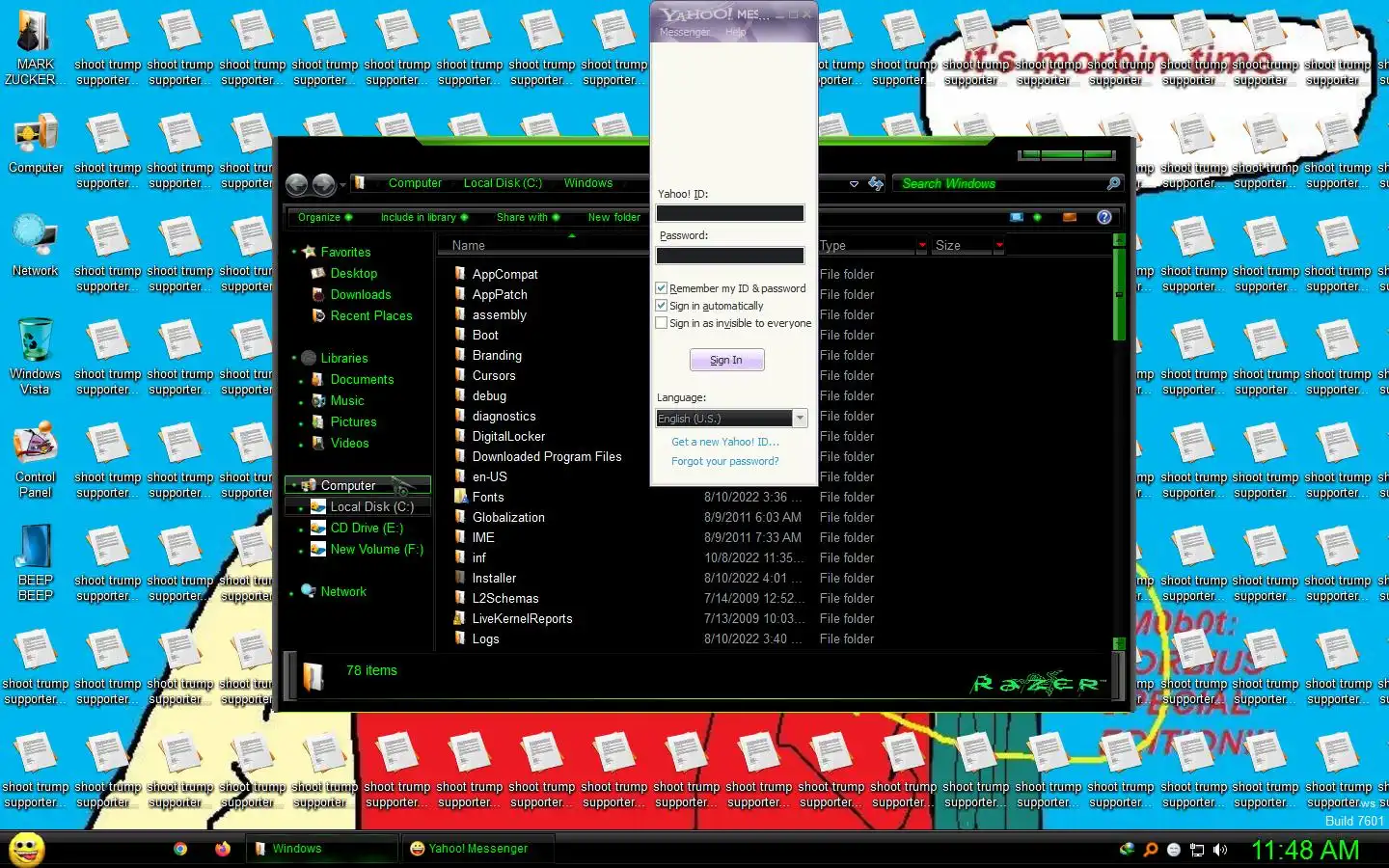Open the Share with dropdown
Image resolution: width=1389 pixels, height=868 pixels.
[528, 217]
